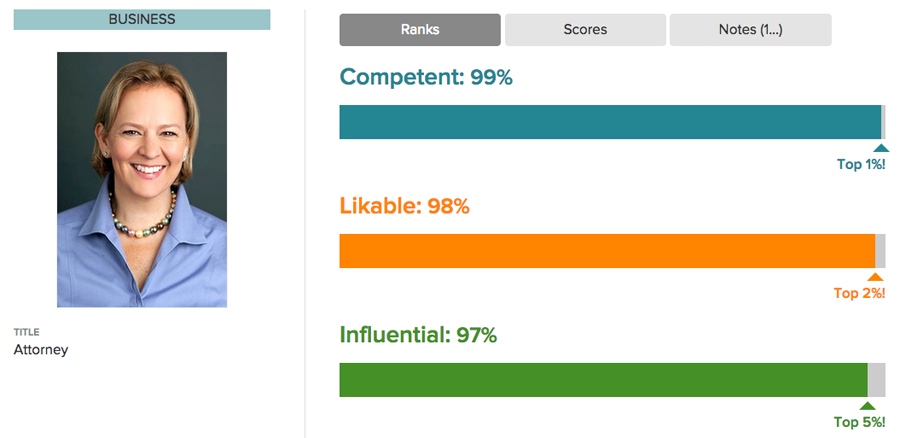Click the green Influential marker triangle
The height and width of the screenshot is (438, 900).
click(868, 405)
